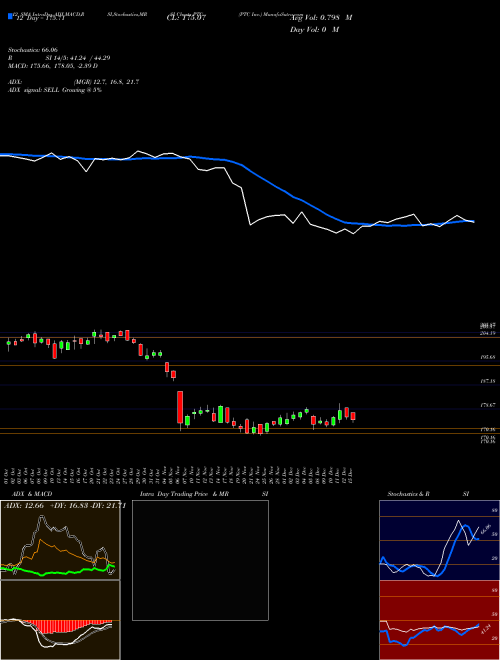Click the 'Intra Day Trading Price & MR' heading
This screenshot has height=660, width=500.
pyautogui.click(x=184, y=494)
